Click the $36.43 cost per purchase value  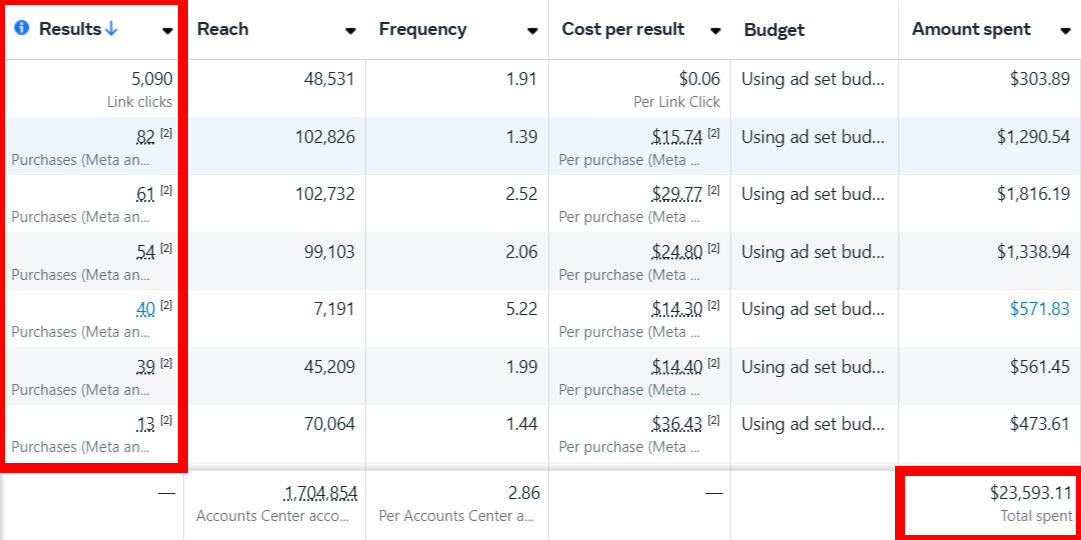(677, 424)
